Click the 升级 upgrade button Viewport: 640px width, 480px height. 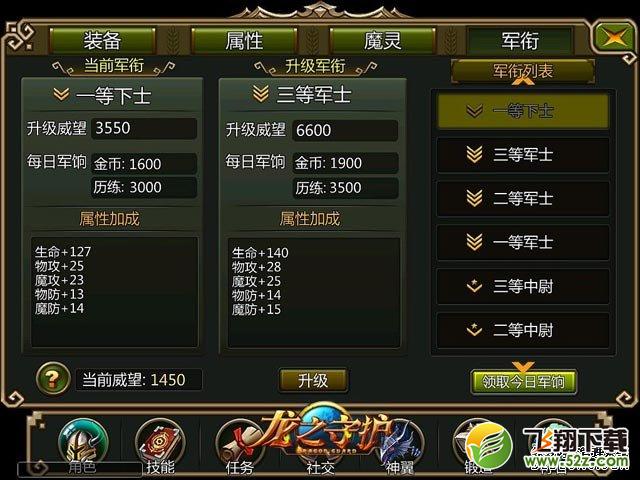tap(313, 380)
